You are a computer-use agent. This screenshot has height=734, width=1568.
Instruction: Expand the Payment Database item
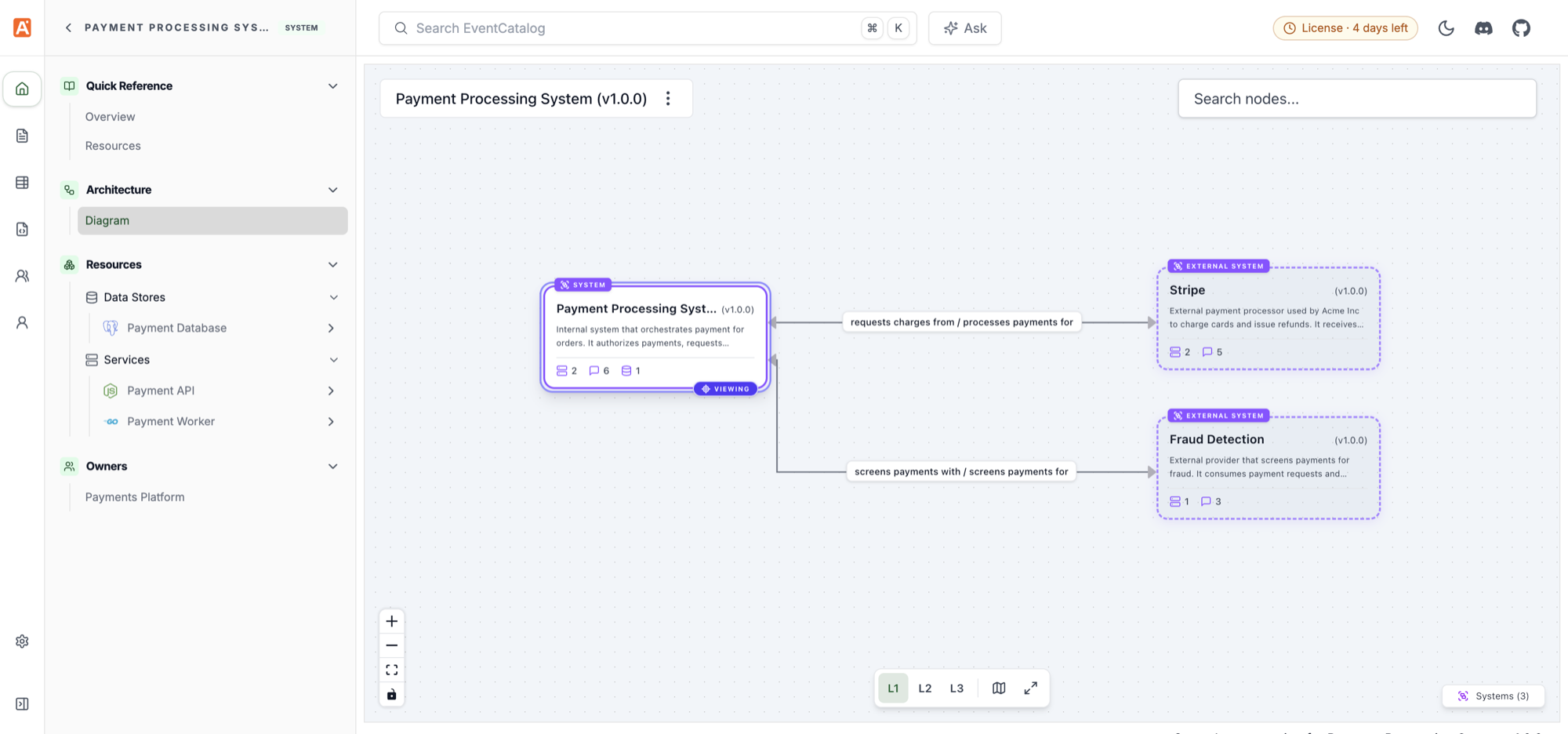click(331, 329)
